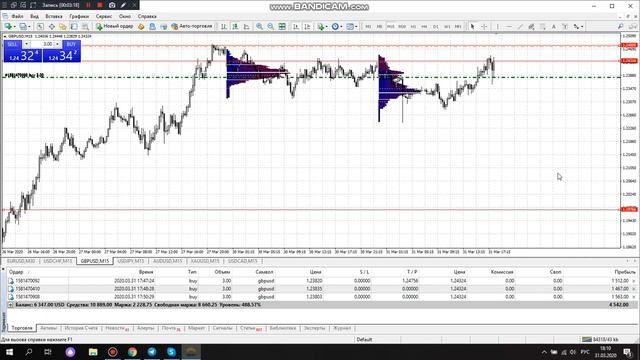Switch timeframe to M5
The width and height of the screenshot is (640, 360).
[x=379, y=27]
